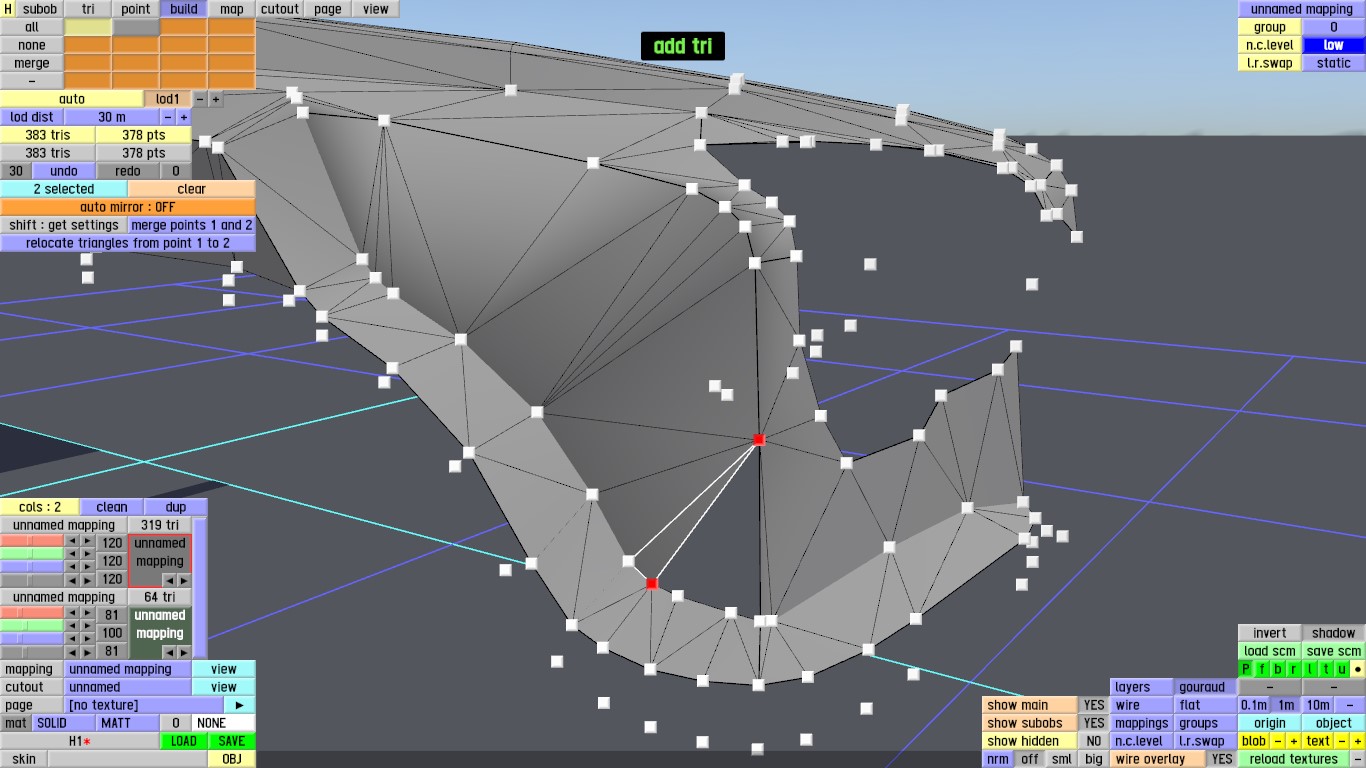Viewport: 1366px width, 768px height.
Task: Set grid size to 10m
Action: (x=1319, y=705)
